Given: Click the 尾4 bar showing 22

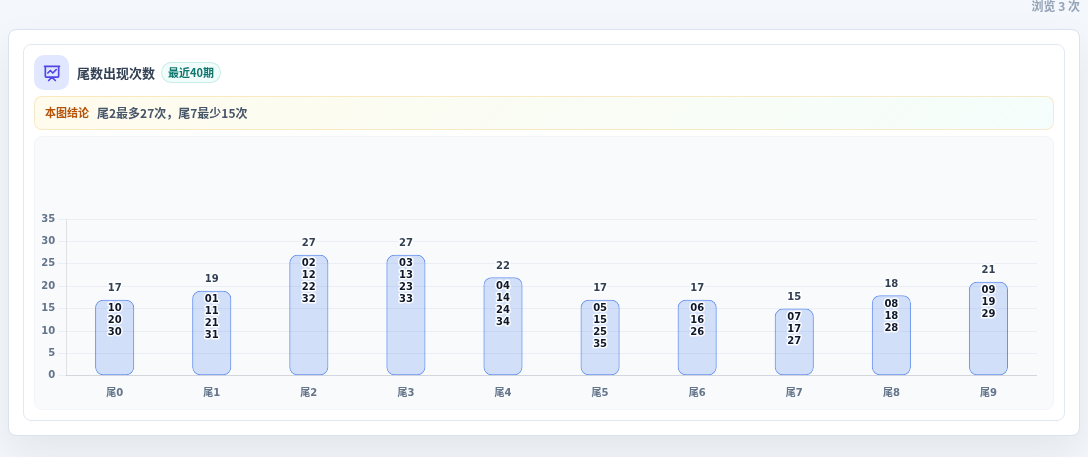Looking at the screenshot, I should click(x=503, y=327).
